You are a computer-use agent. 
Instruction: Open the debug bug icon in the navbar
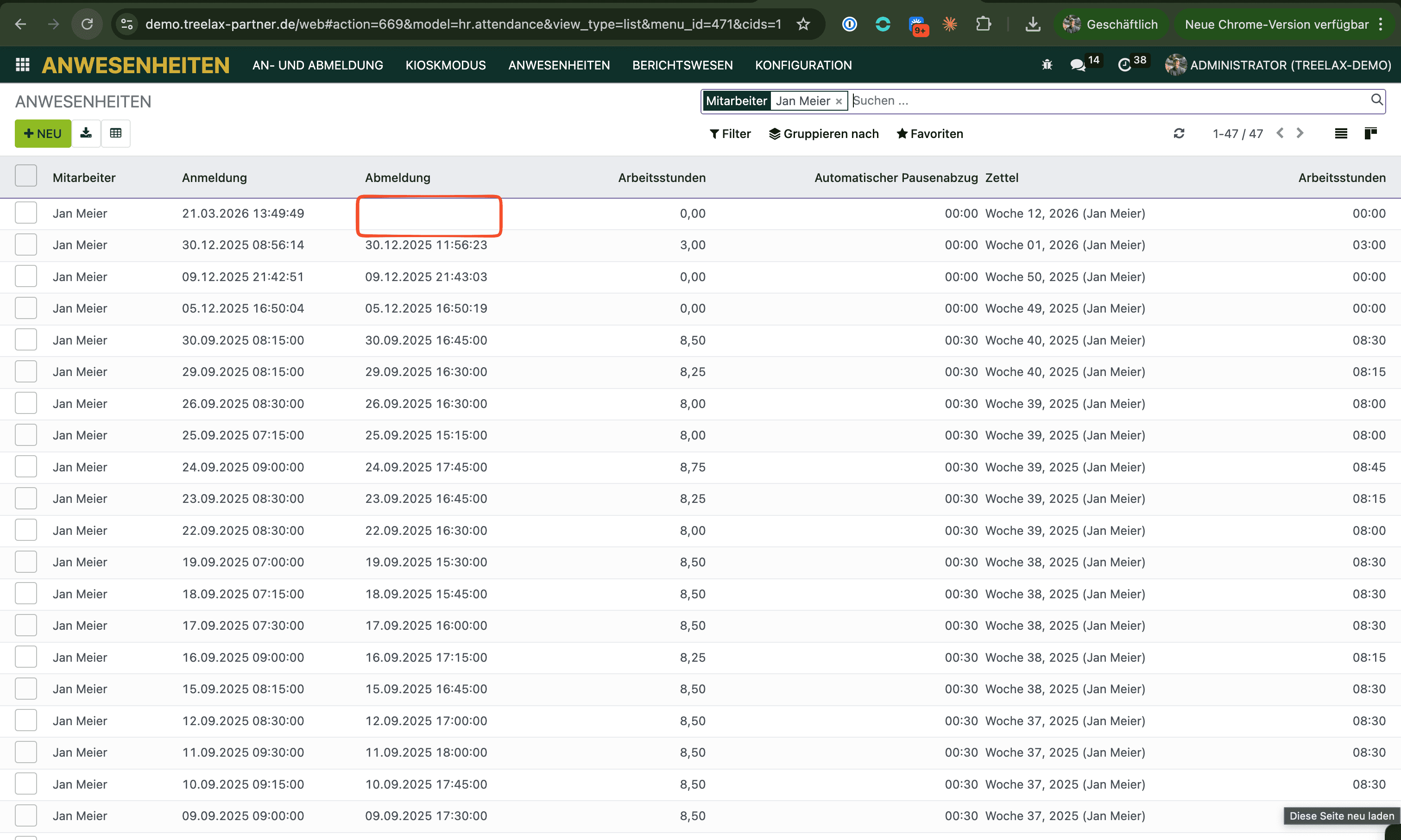1047,65
